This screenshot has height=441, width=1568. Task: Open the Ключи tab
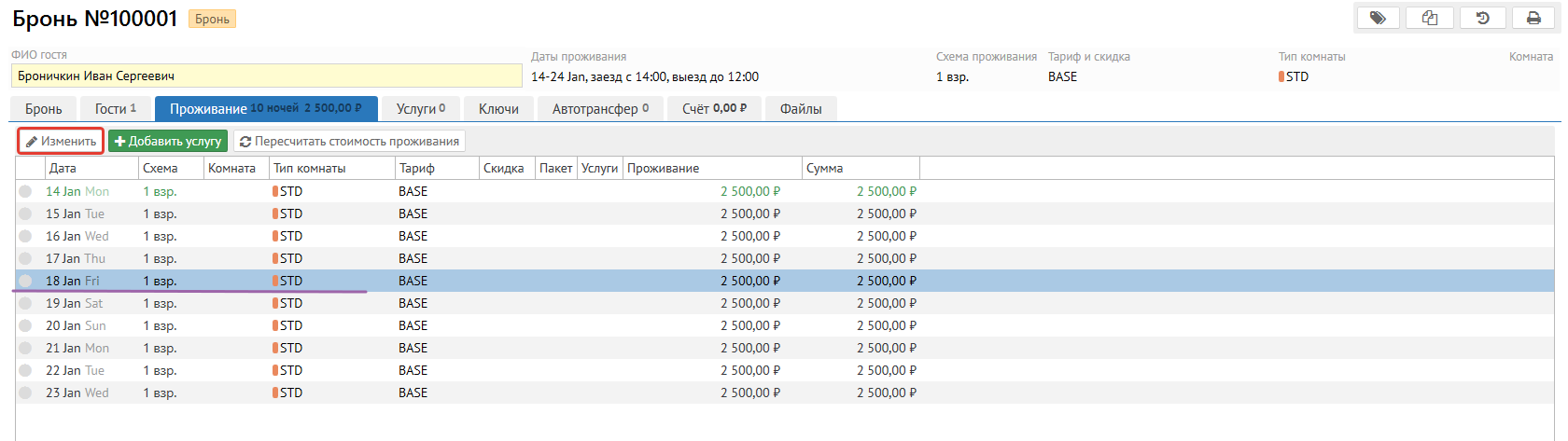click(x=498, y=109)
